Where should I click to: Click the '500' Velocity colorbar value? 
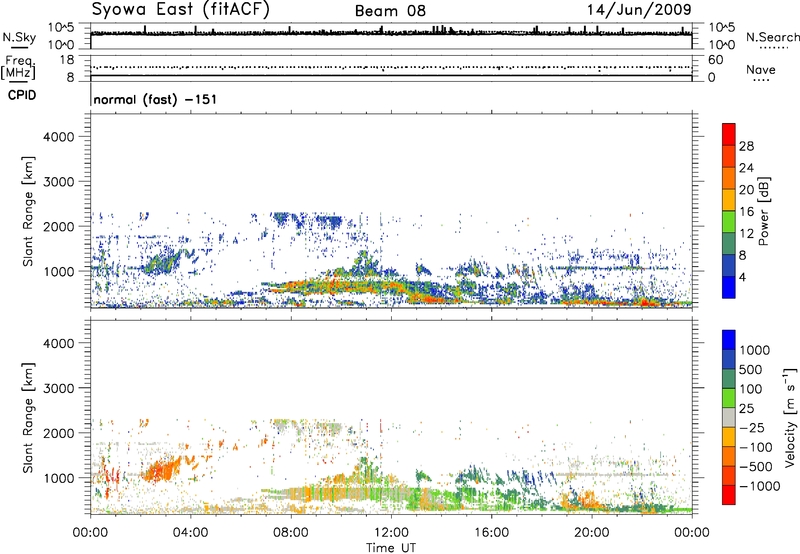[752, 370]
